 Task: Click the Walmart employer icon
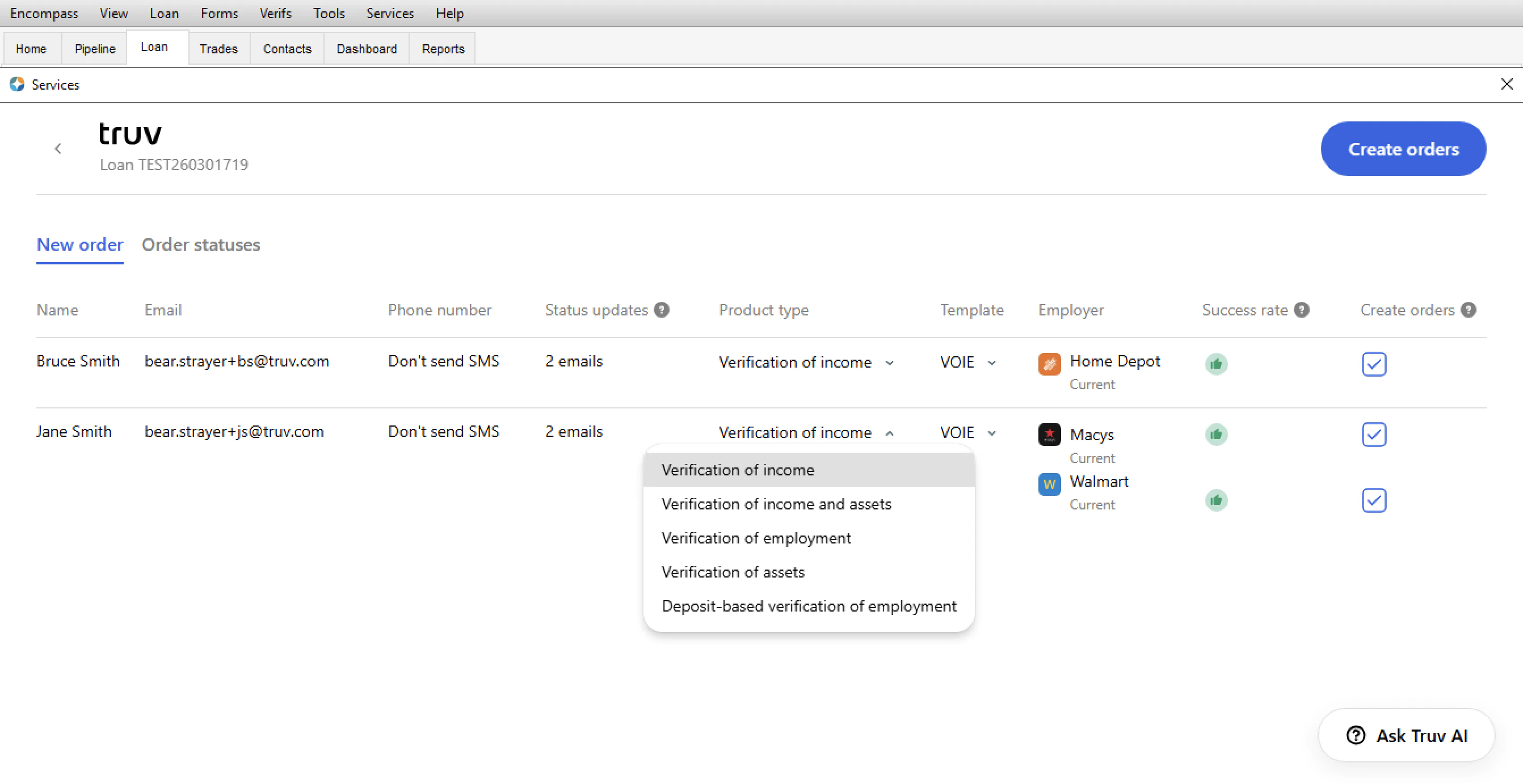[x=1049, y=484]
